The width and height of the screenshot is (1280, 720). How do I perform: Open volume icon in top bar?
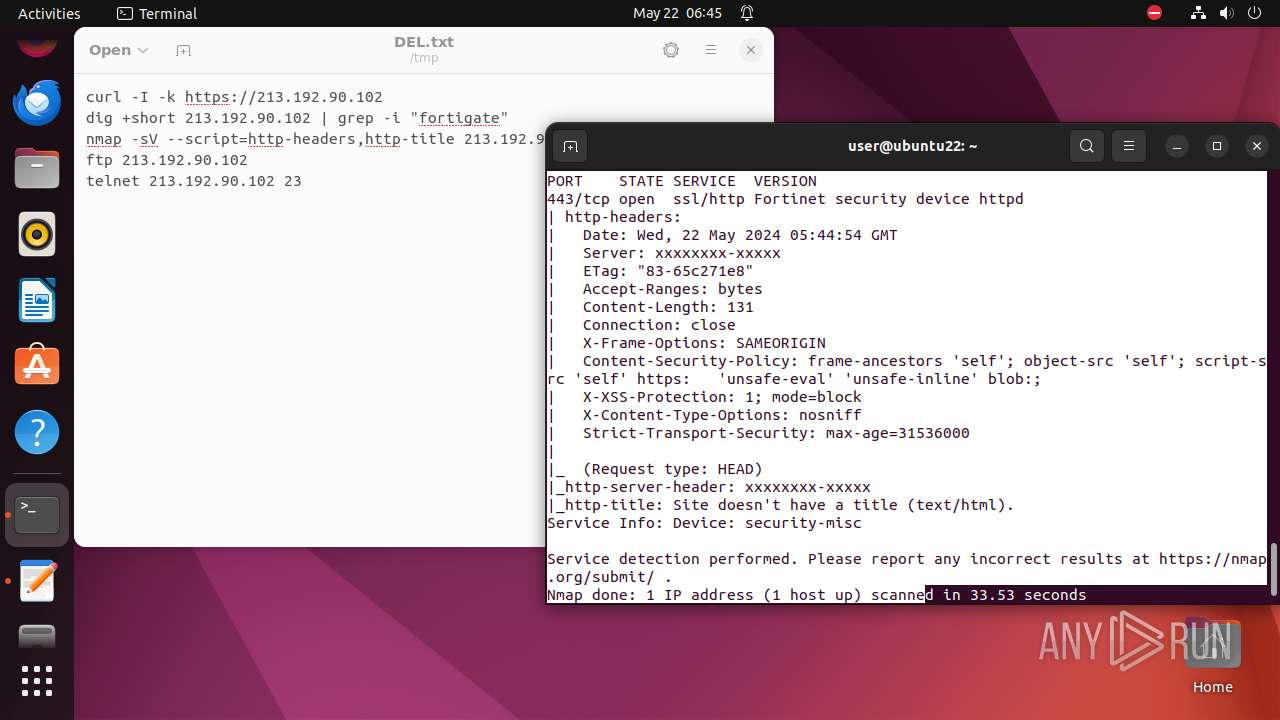1227,13
